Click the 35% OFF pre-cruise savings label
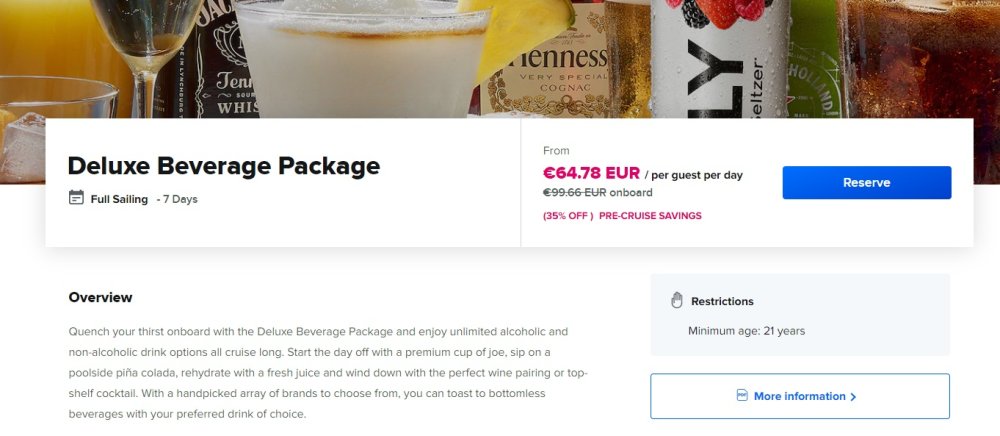This screenshot has height=436, width=1000. (x=622, y=215)
